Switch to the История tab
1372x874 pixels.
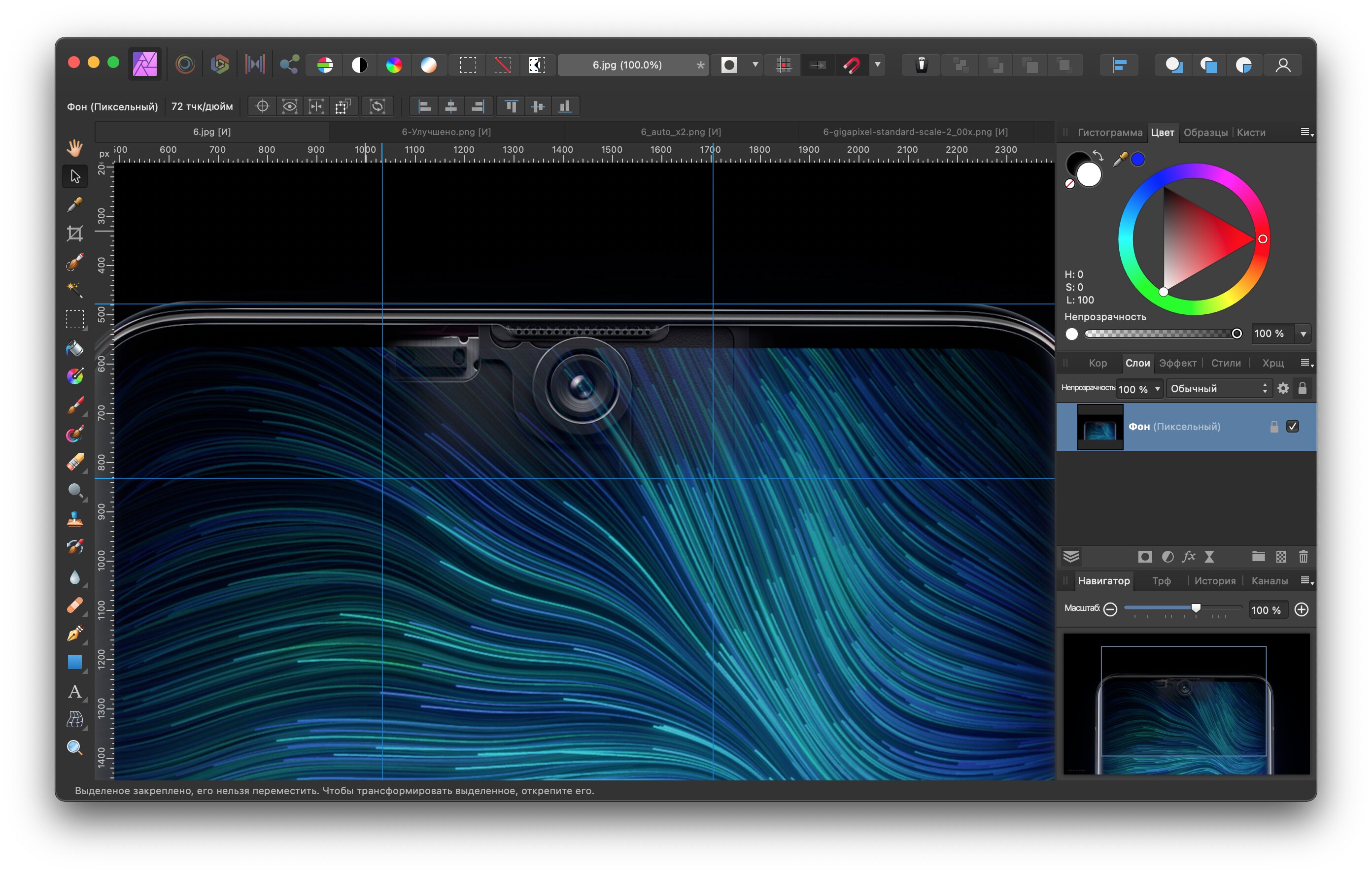point(1215,580)
